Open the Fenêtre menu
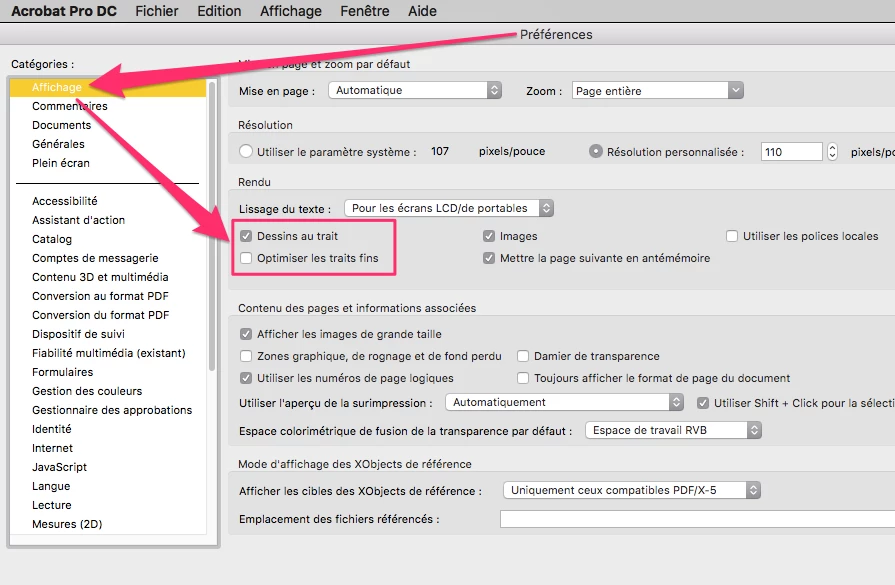Viewport: 895px width, 585px height. pos(365,11)
